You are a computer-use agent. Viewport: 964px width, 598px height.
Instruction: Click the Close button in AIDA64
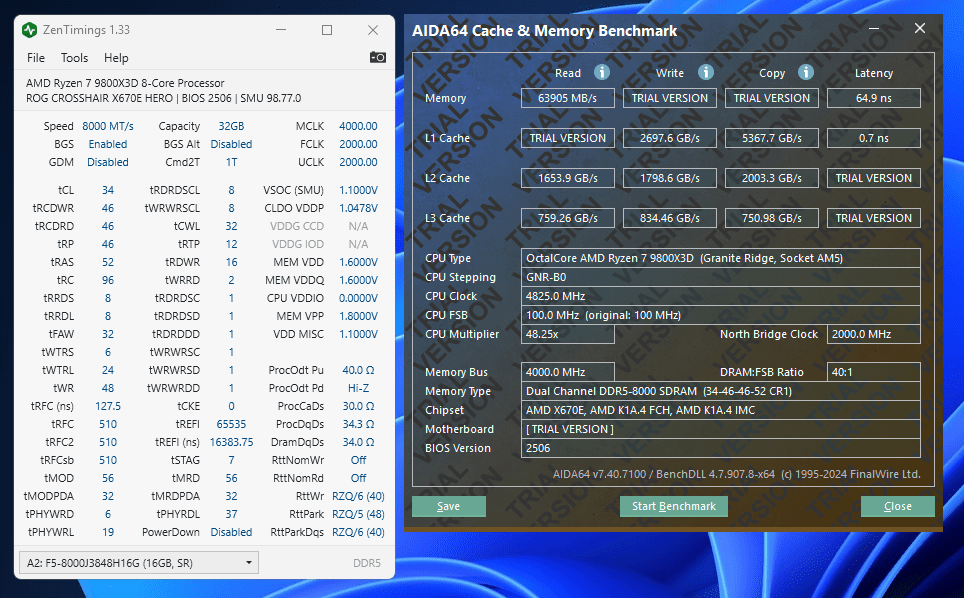(x=898, y=506)
